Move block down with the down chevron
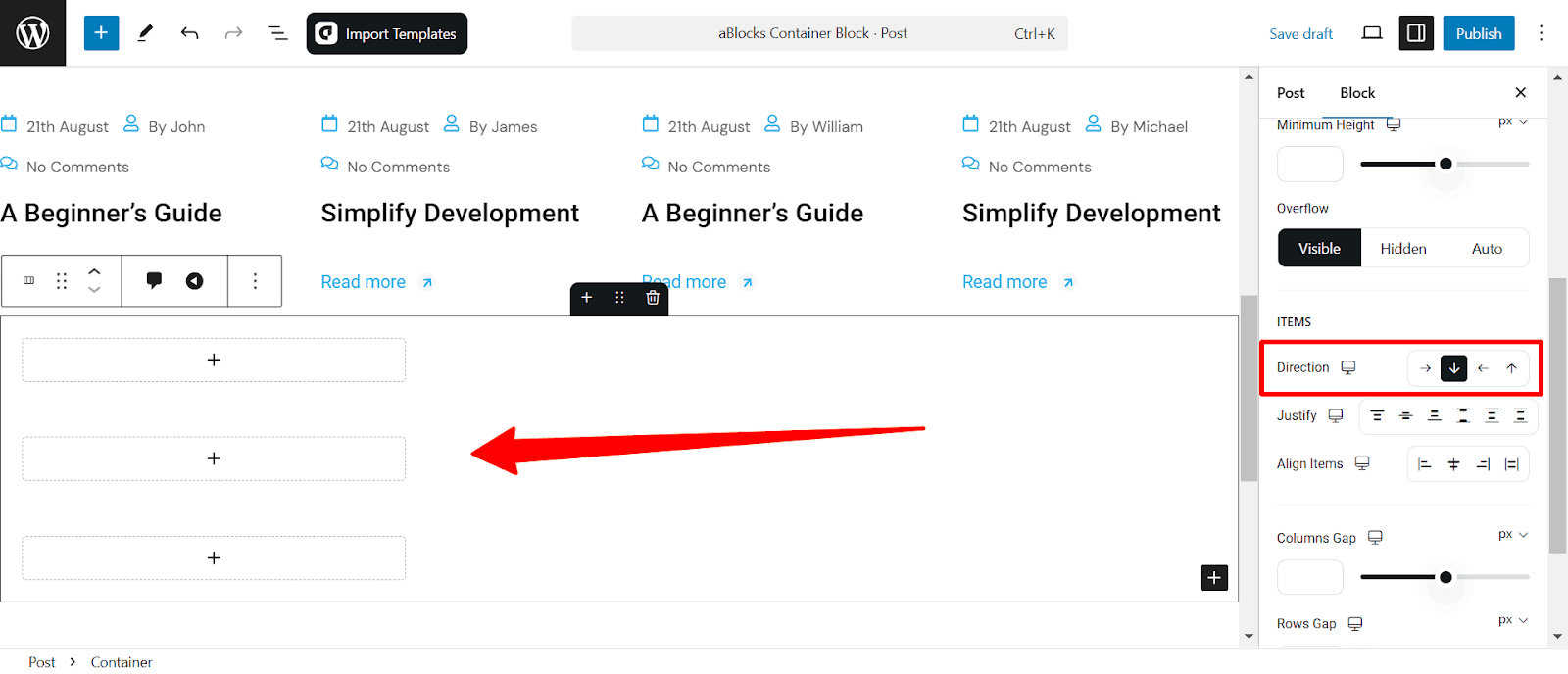 [x=94, y=290]
